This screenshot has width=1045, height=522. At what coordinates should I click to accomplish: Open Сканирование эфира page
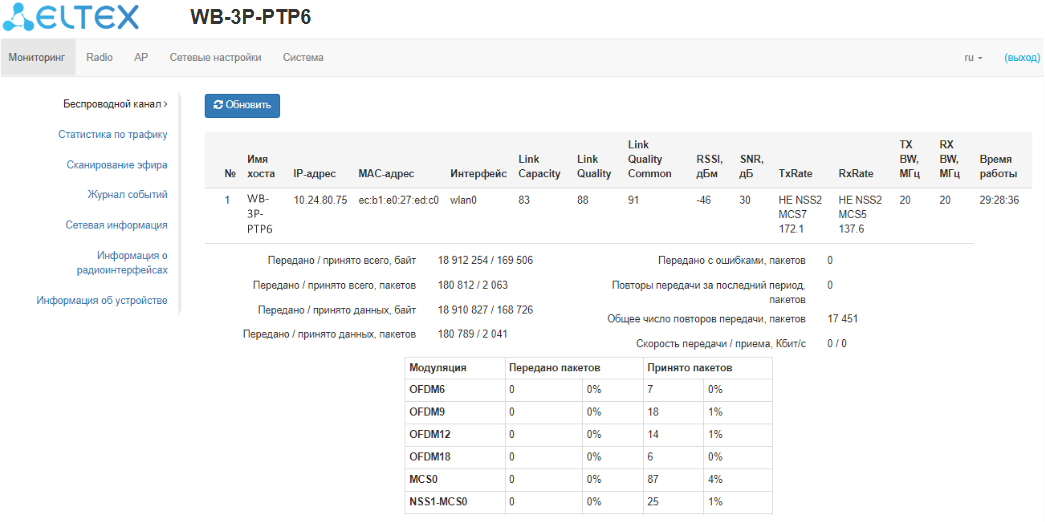click(117, 164)
